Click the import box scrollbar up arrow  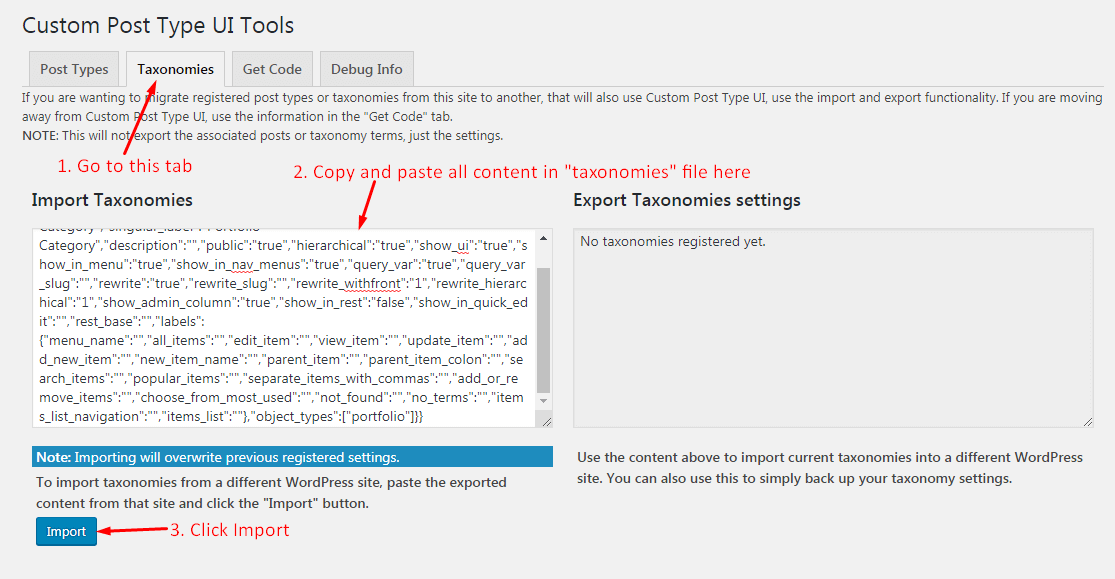[543, 238]
